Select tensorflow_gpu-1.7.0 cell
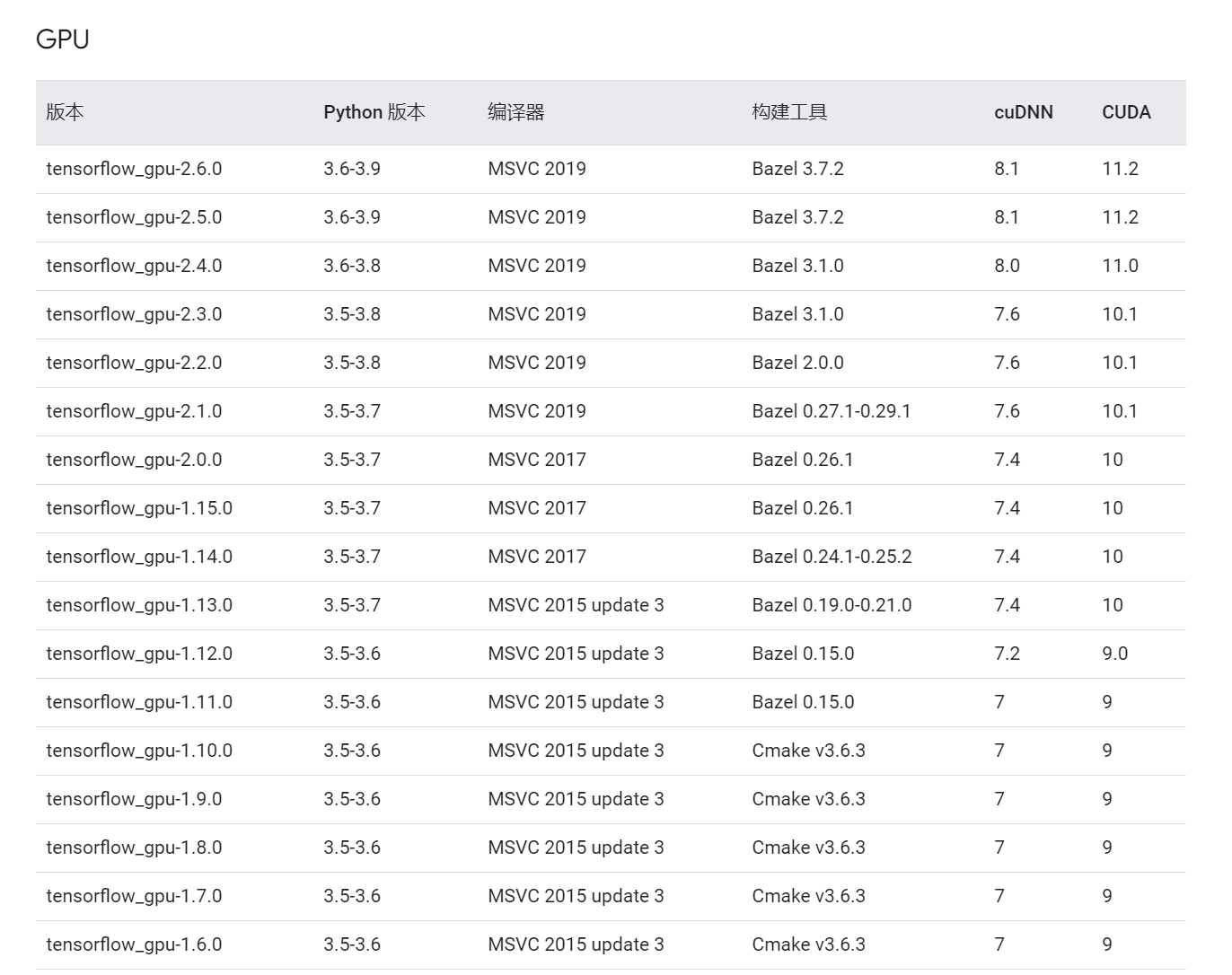This screenshot has height=975, width=1232. coord(134,896)
